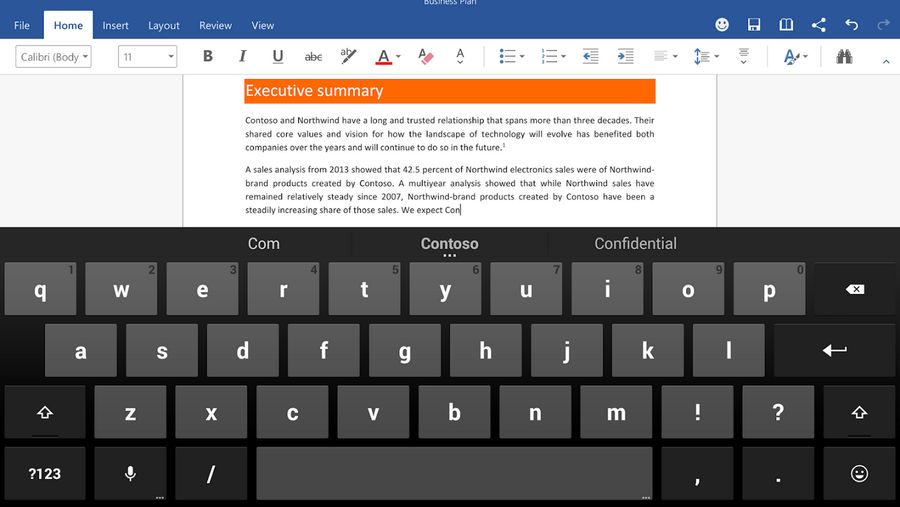Open the font size 11 box
Screen dimensions: 900x507
click(148, 56)
